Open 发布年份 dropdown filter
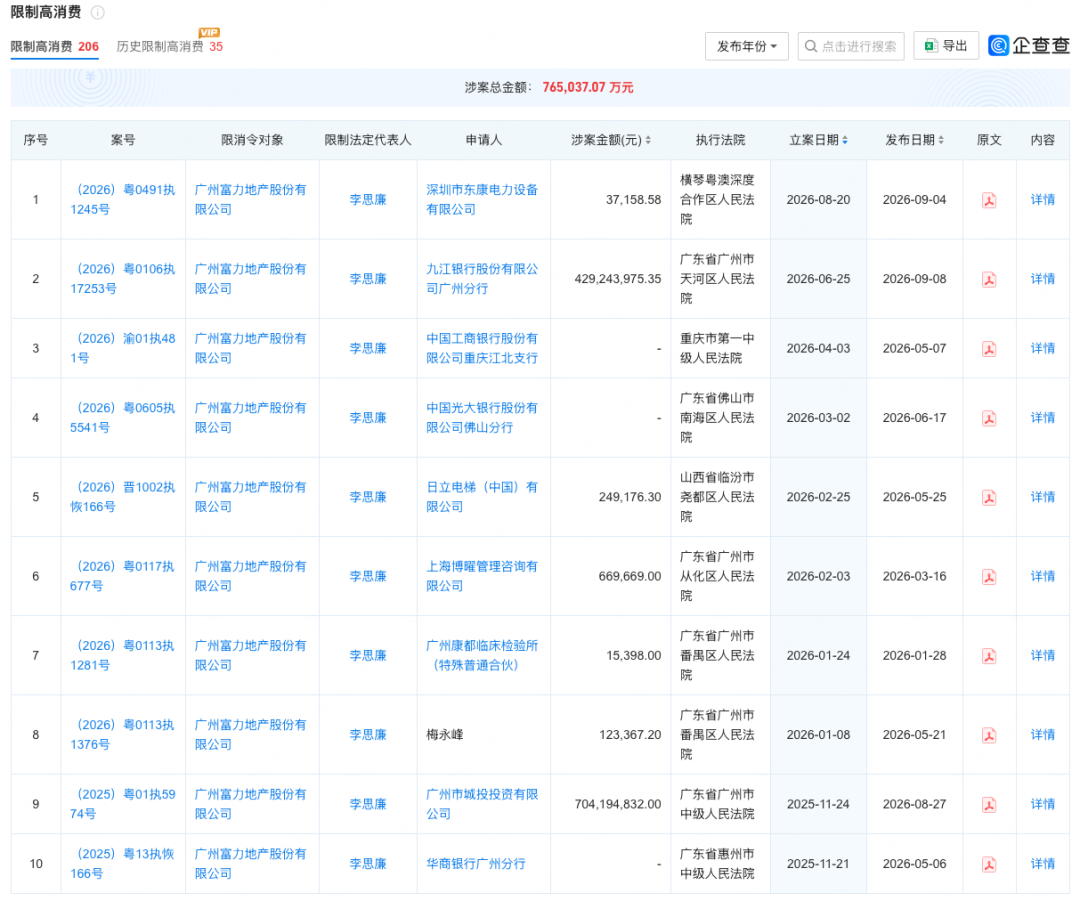1080x901 pixels. (747, 46)
